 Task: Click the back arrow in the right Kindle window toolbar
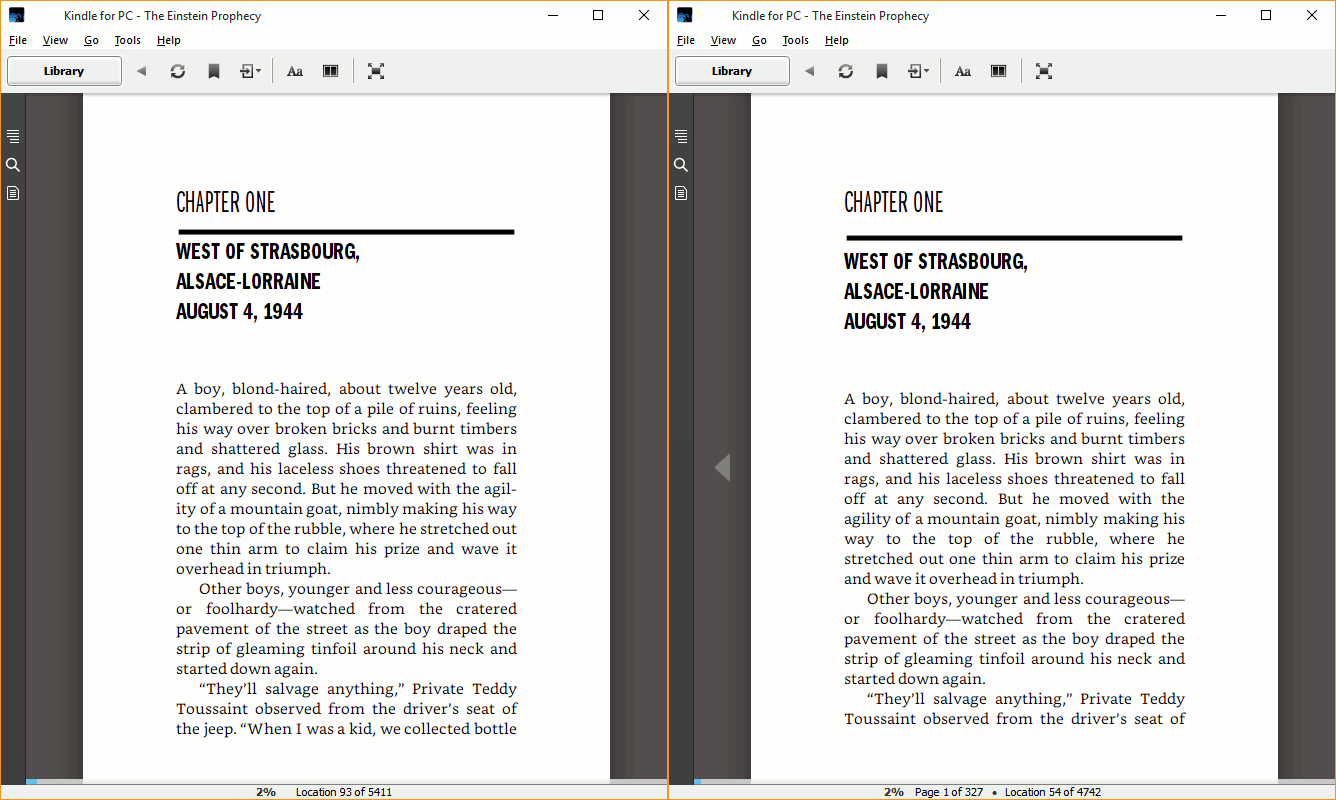[809, 71]
